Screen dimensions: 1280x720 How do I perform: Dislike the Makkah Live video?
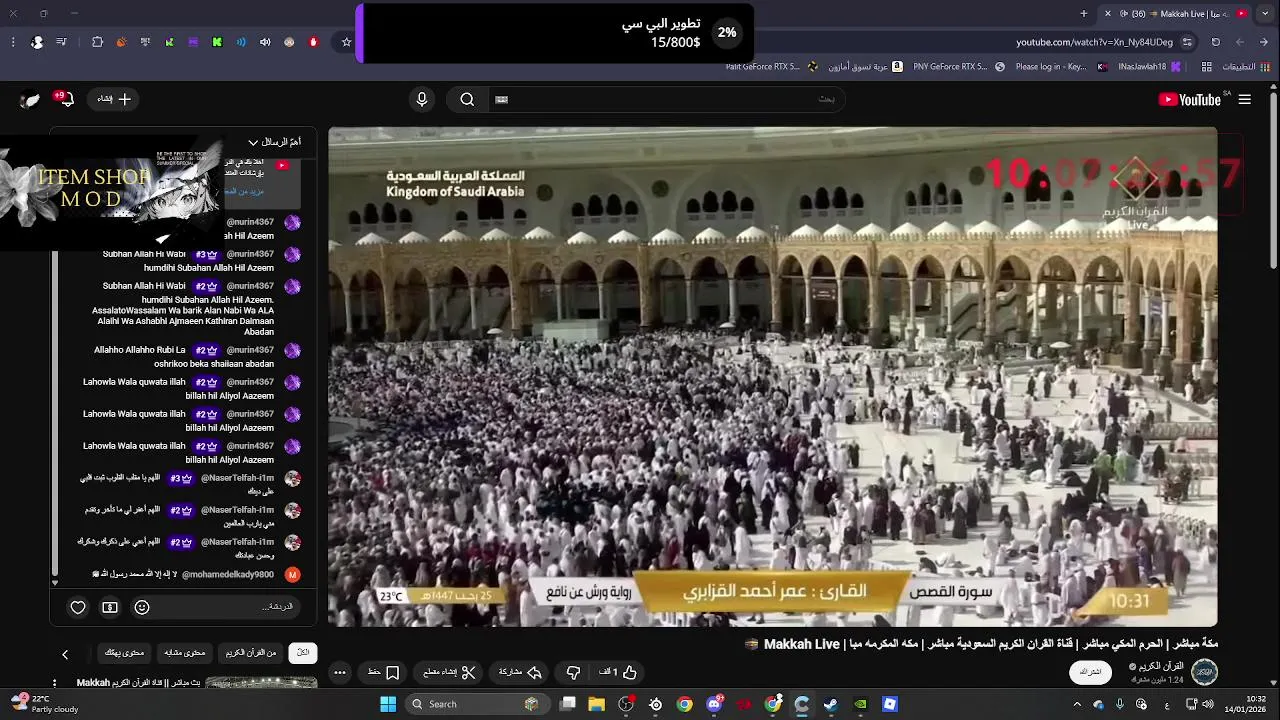(x=573, y=672)
